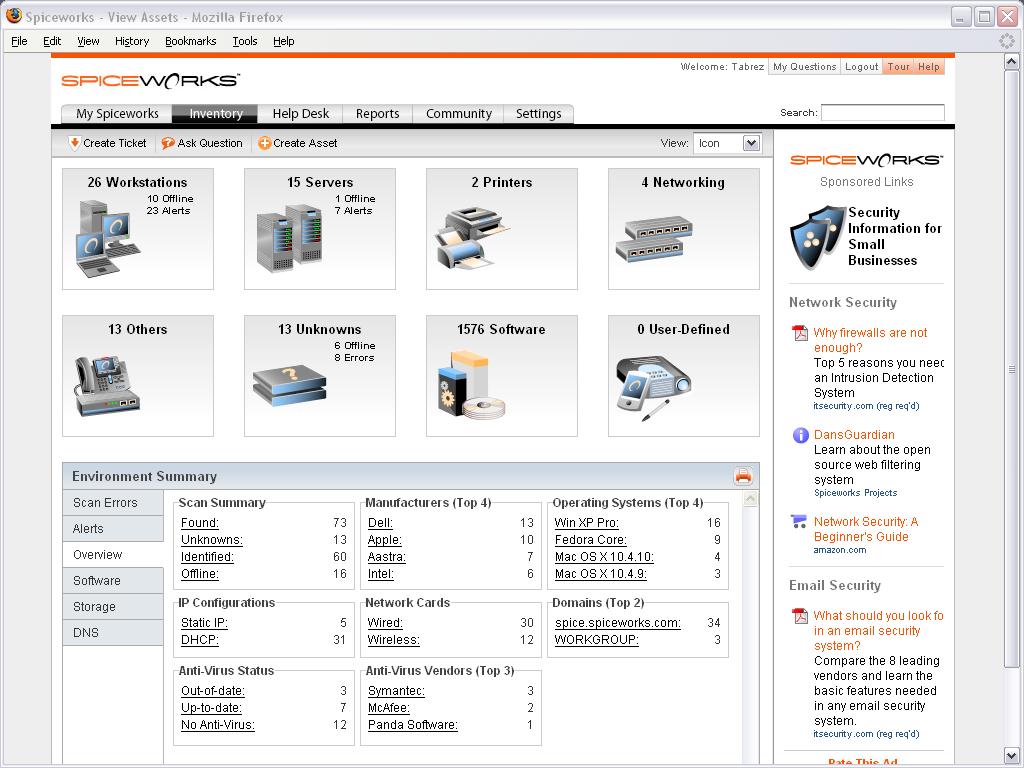Viewport: 1024px width, 768px height.
Task: Open the DHCP configurations link
Action: click(200, 640)
